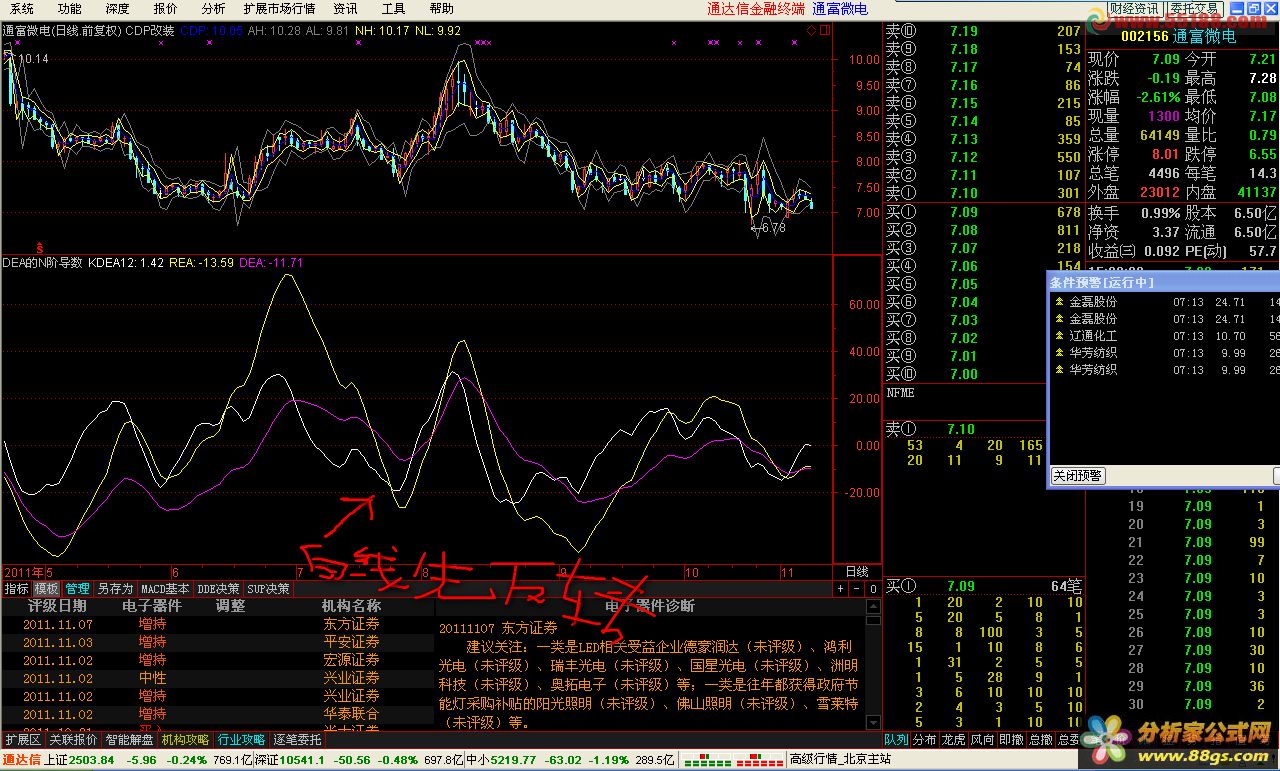The width and height of the screenshot is (1280, 771).
Task: Select the 辽通化工 alert row
Action: 1165,336
